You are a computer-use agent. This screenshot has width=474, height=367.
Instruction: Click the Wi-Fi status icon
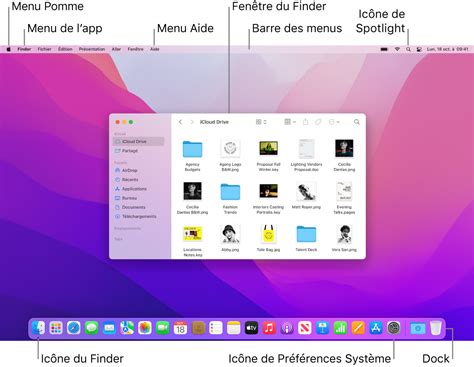click(397, 49)
